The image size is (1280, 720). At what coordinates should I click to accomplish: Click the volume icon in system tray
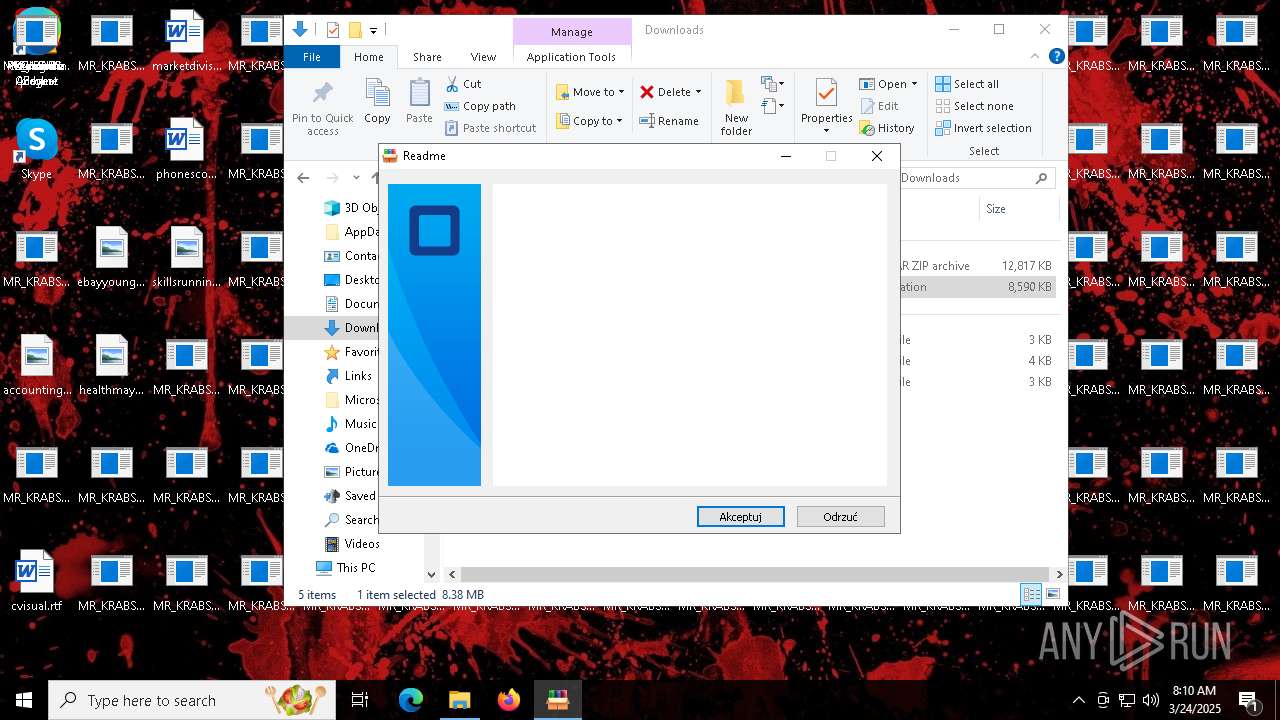click(1150, 700)
